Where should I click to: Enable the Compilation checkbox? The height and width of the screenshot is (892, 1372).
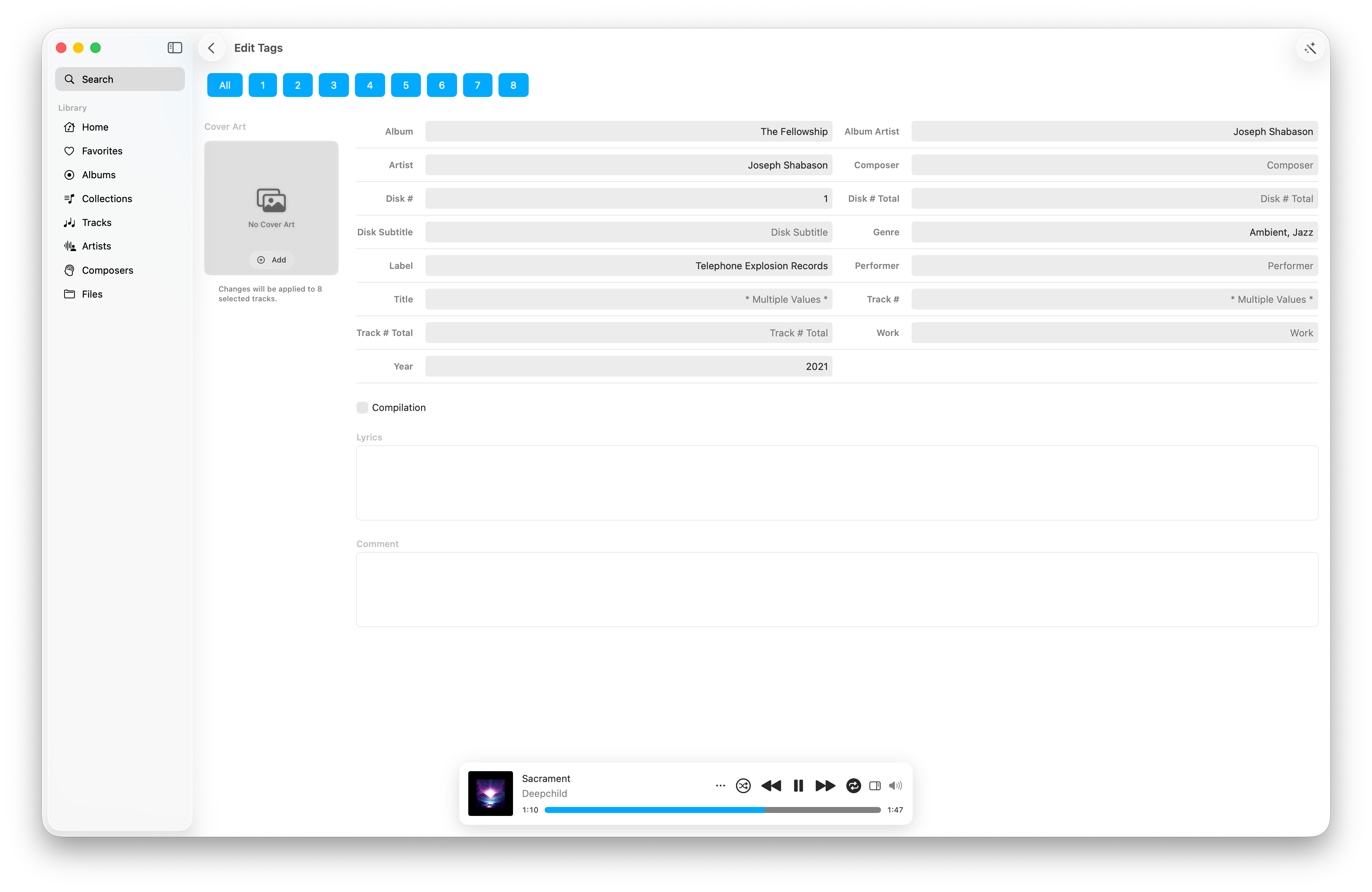[362, 407]
